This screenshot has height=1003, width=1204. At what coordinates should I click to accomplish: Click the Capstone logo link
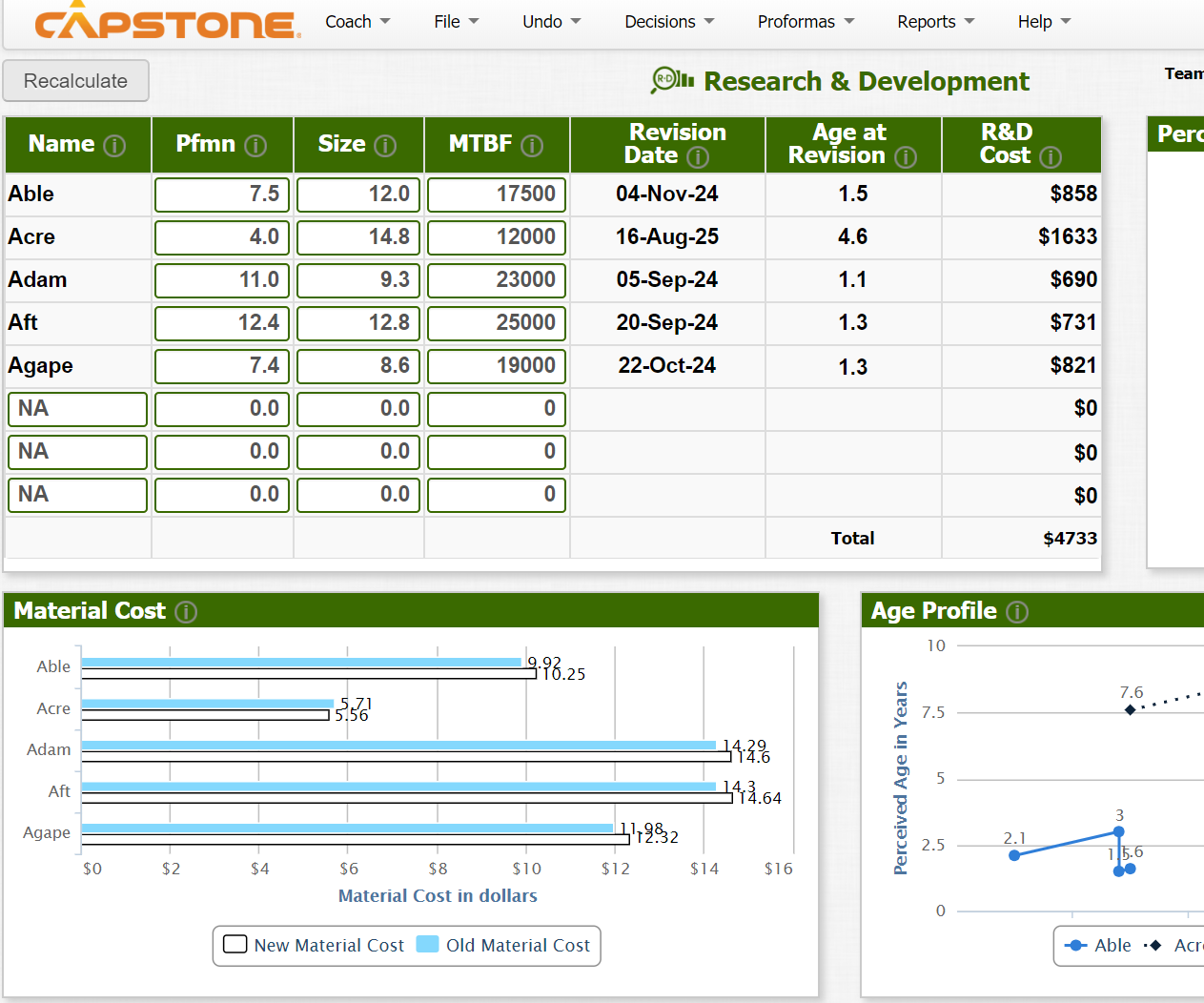click(x=167, y=23)
